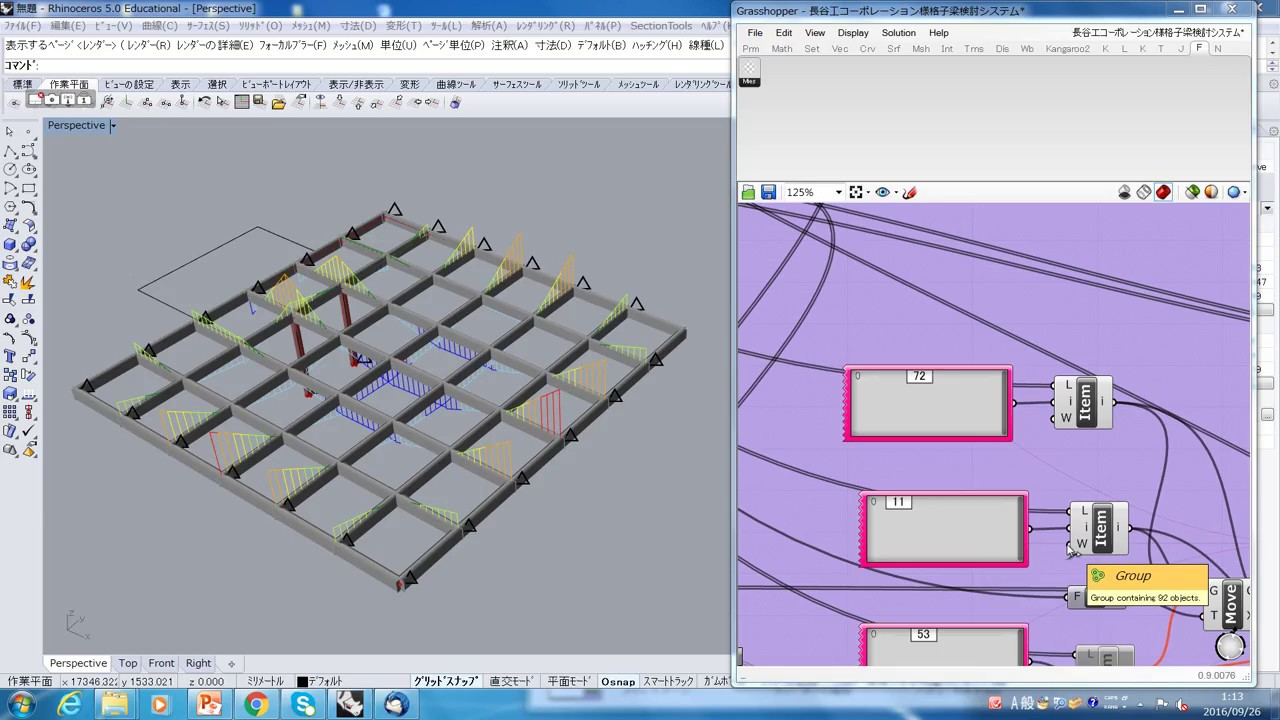The width and height of the screenshot is (1280, 720).
Task: Click the zoom extents icon in Grasshopper
Action: [856, 192]
